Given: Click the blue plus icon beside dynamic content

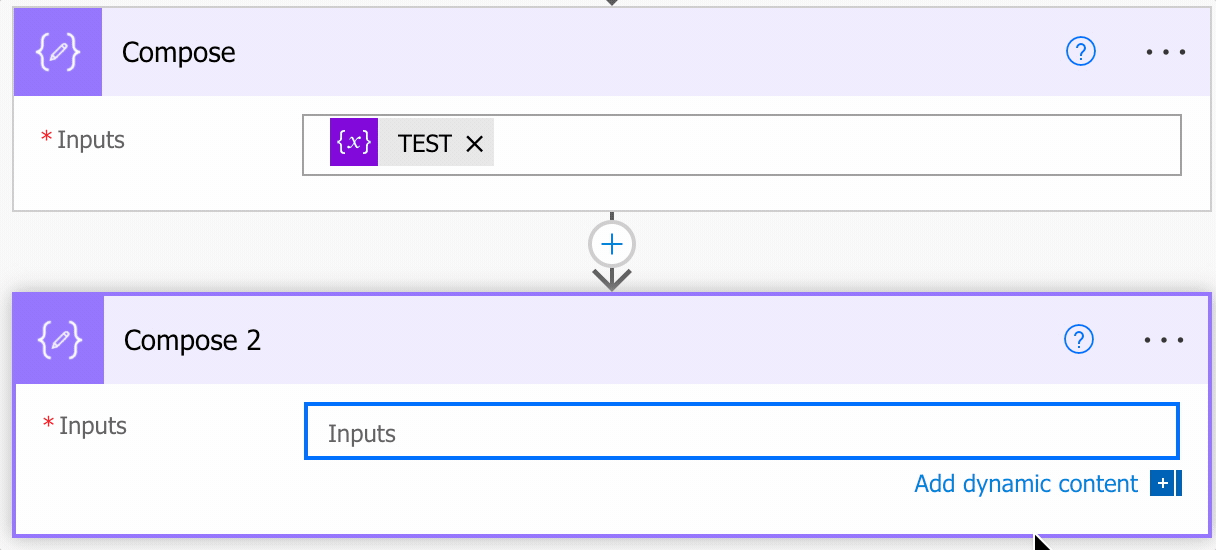Looking at the screenshot, I should pos(1163,484).
